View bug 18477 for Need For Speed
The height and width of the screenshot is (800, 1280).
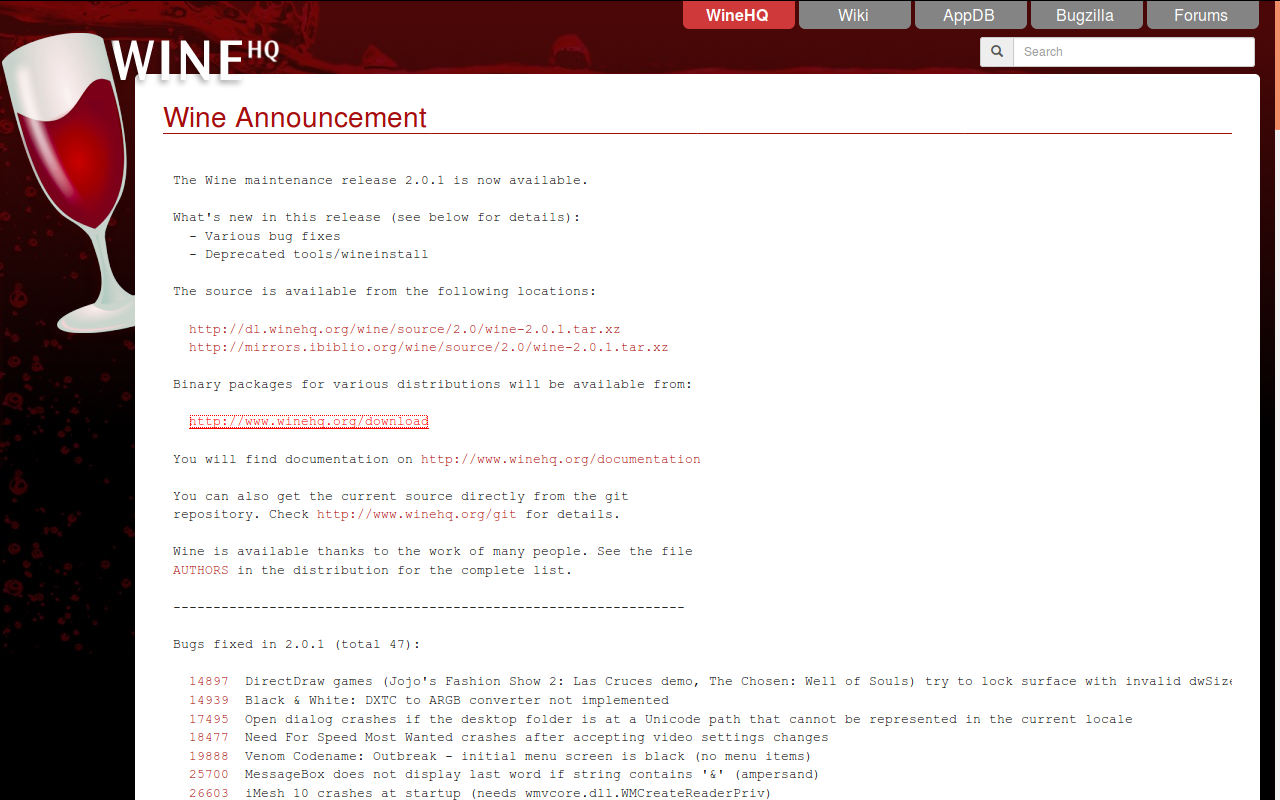208,737
